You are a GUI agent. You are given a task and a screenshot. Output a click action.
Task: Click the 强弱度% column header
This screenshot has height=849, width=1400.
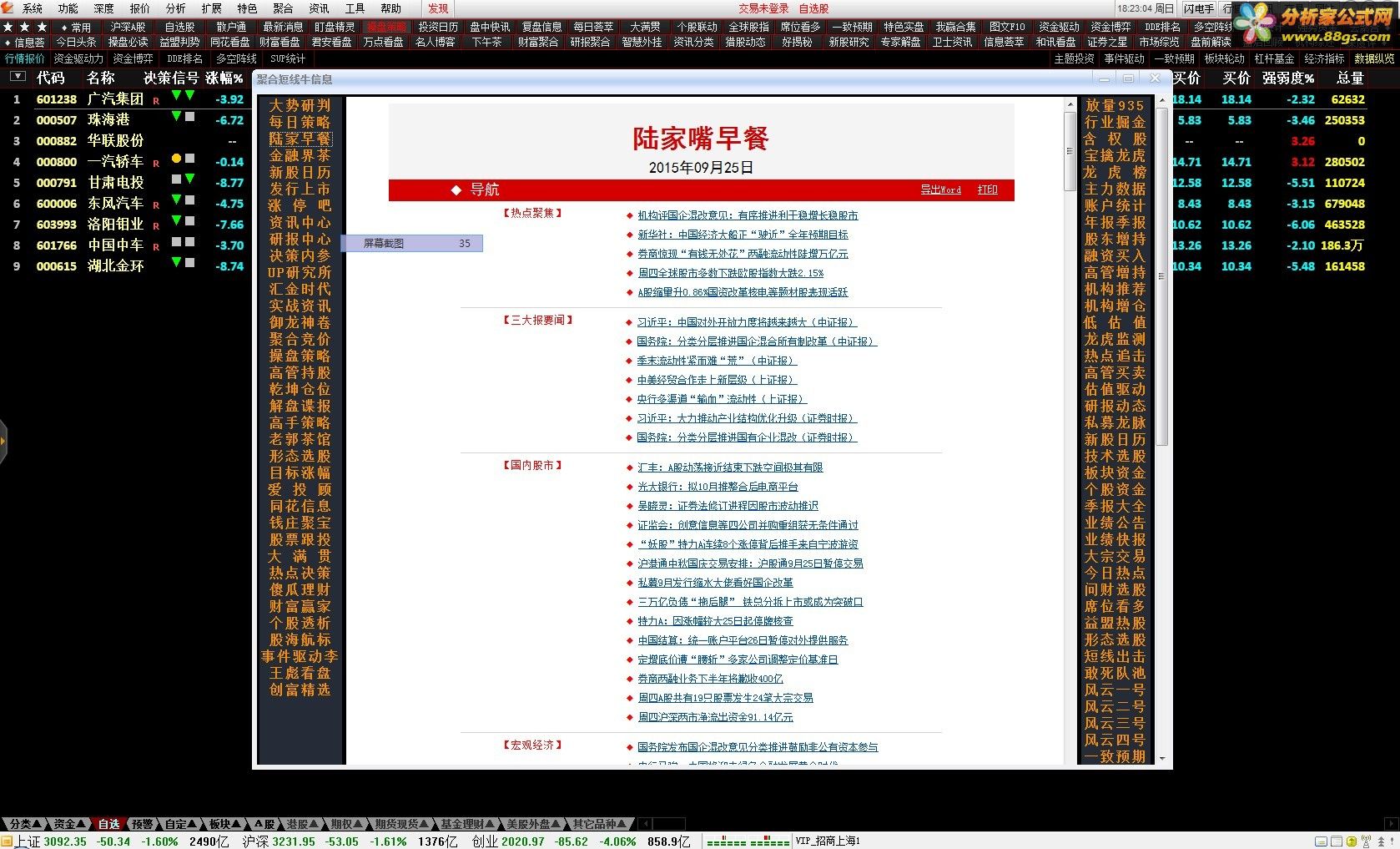[1287, 78]
